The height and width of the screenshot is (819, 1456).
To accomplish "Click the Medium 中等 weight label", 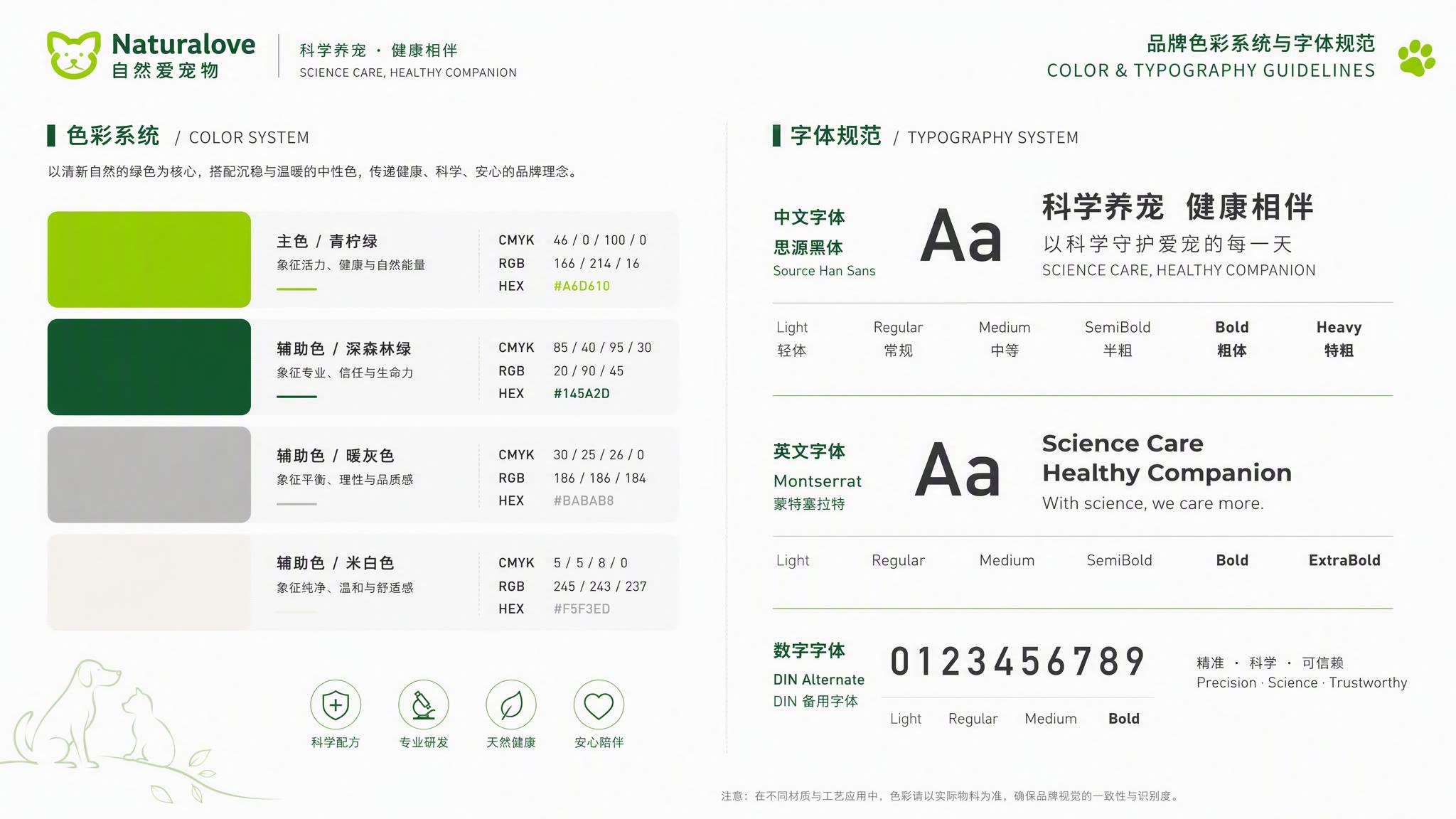I will [1005, 338].
